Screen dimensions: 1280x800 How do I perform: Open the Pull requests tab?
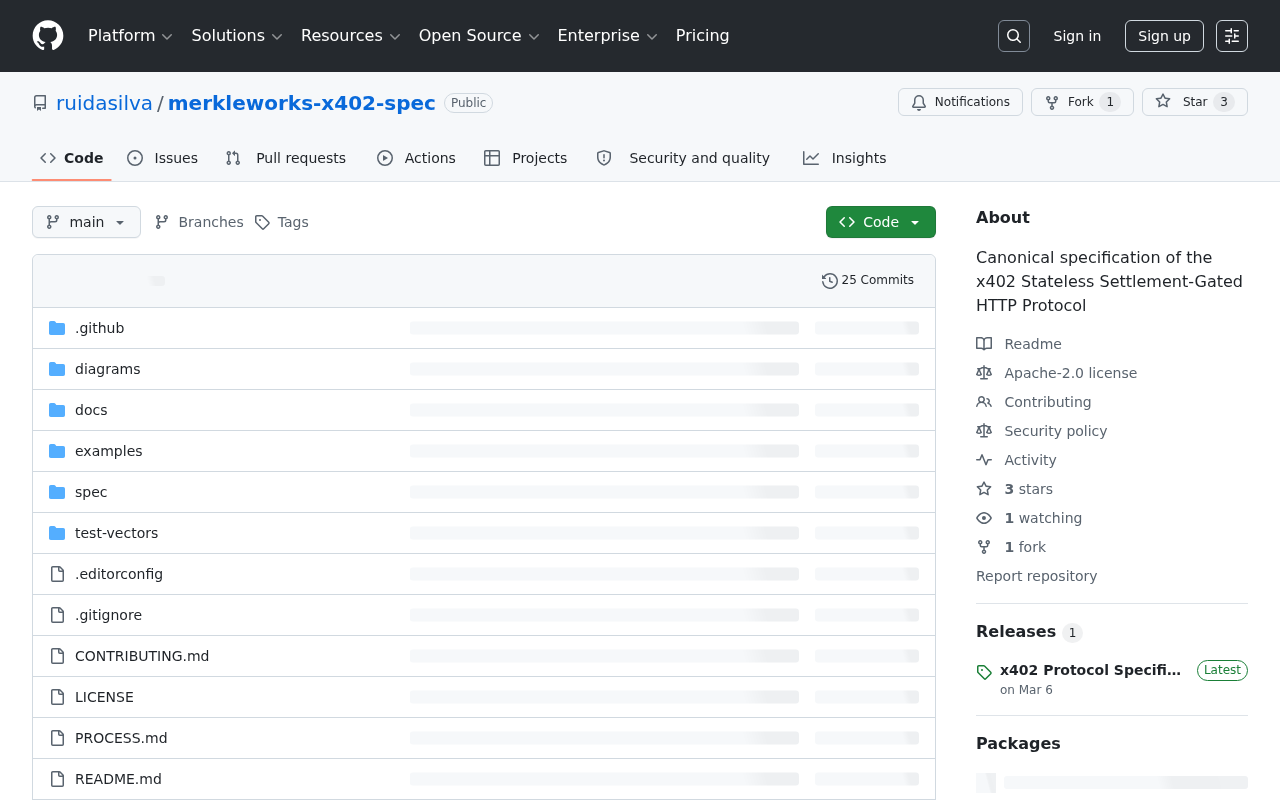[x=286, y=158]
